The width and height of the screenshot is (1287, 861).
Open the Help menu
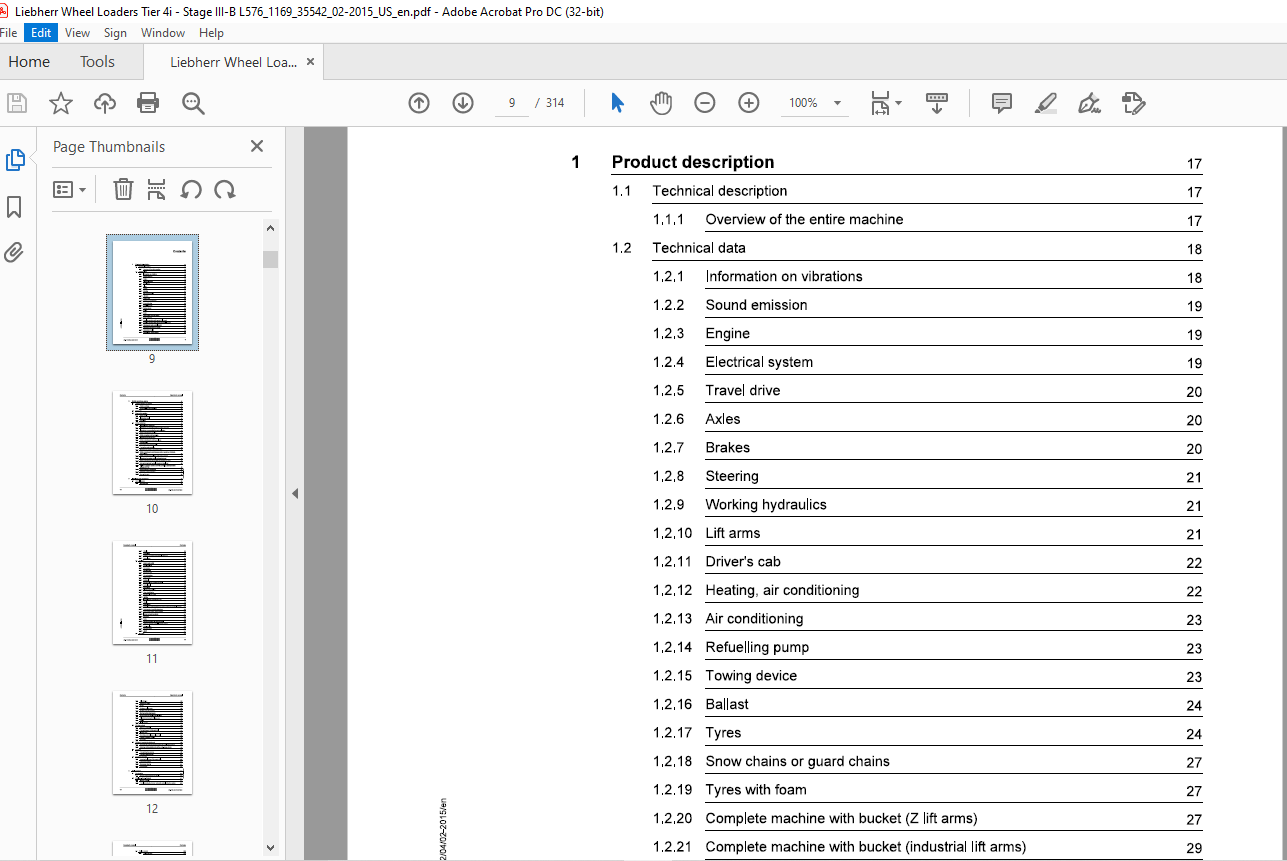pos(211,33)
